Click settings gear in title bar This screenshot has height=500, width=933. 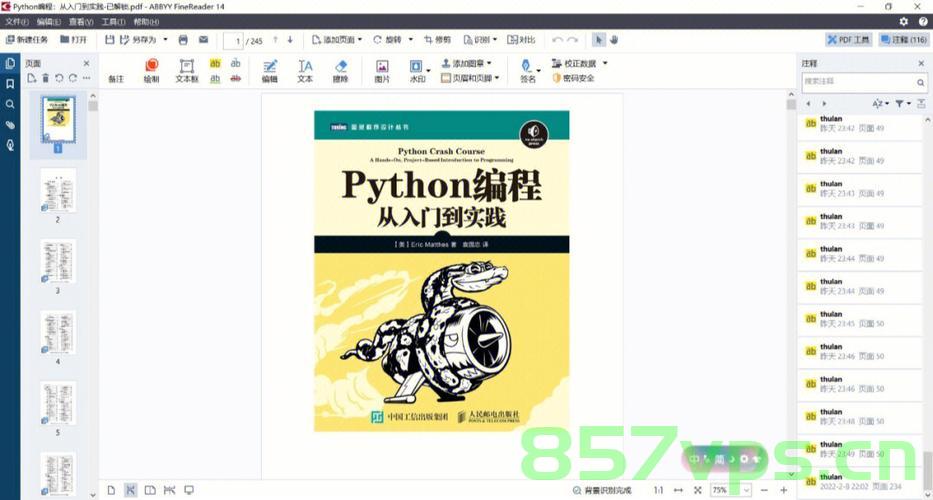pyautogui.click(x=904, y=21)
